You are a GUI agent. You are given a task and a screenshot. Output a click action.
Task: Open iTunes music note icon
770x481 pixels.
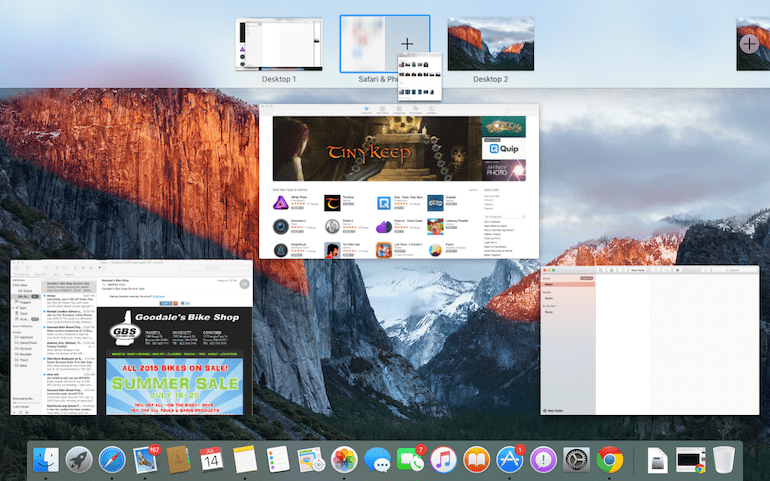pyautogui.click(x=443, y=460)
